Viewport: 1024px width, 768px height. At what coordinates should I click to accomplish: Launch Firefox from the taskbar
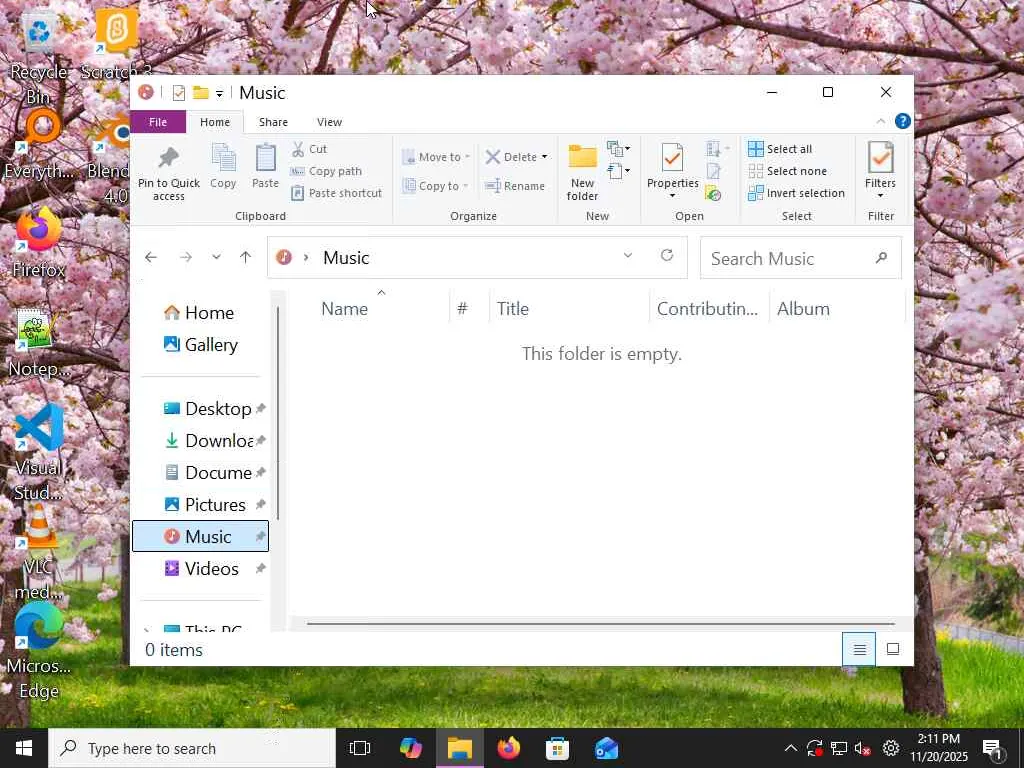pos(509,748)
